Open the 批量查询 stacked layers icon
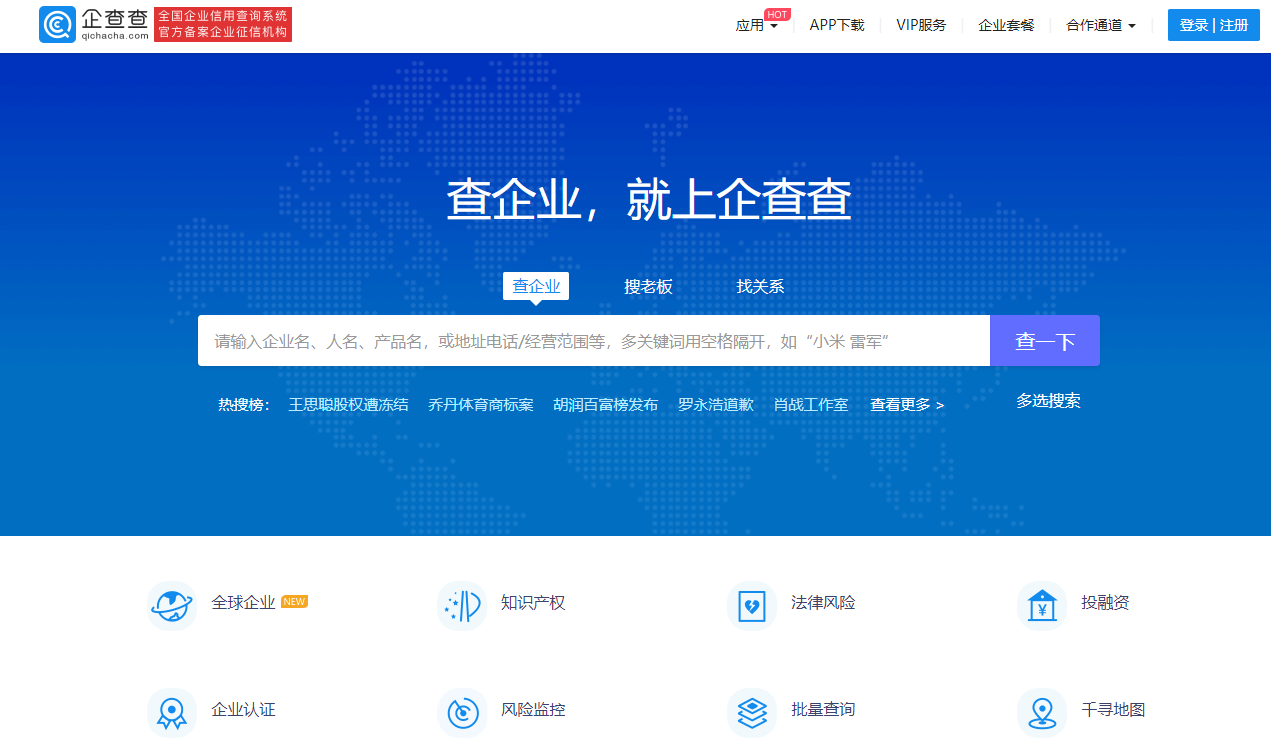Viewport: 1271px width, 747px height. coord(752,712)
